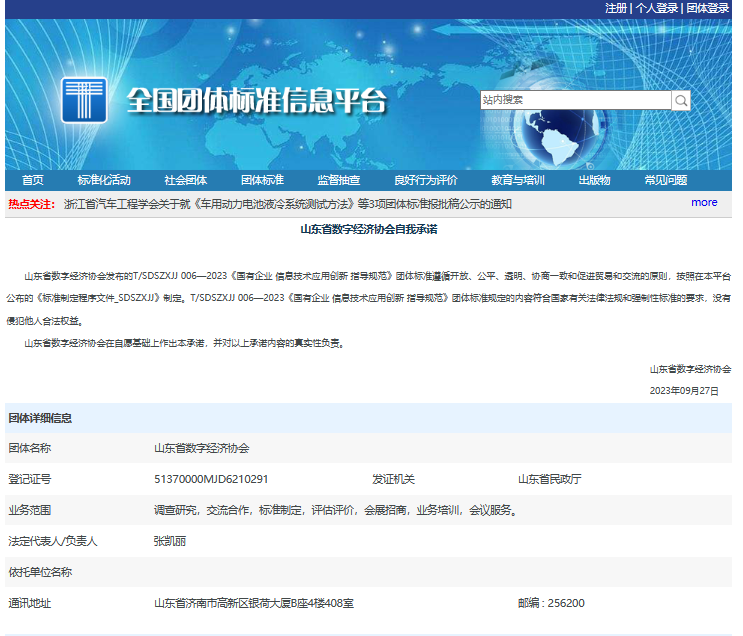Click the 业务范围 description text
This screenshot has width=743, height=636.
(x=335, y=510)
